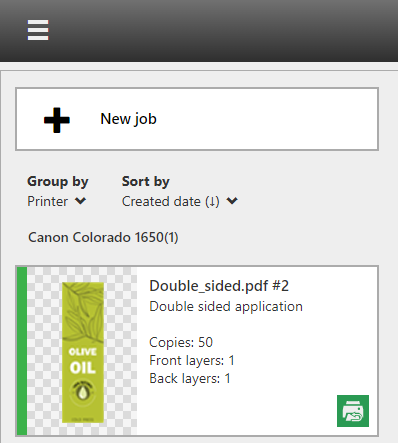Click the Group by label
The width and height of the screenshot is (398, 443).
[58, 182]
